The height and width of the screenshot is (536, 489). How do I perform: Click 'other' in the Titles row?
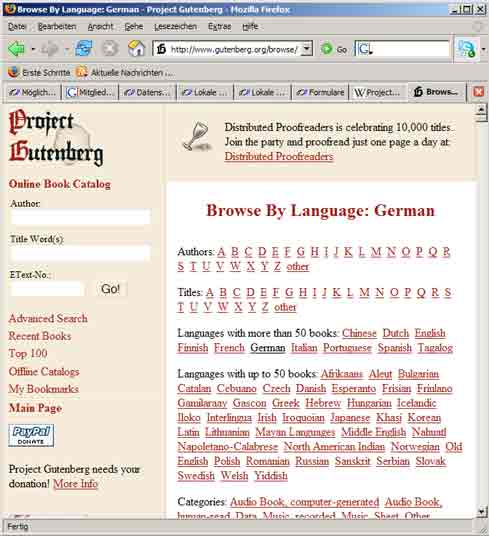click(285, 307)
